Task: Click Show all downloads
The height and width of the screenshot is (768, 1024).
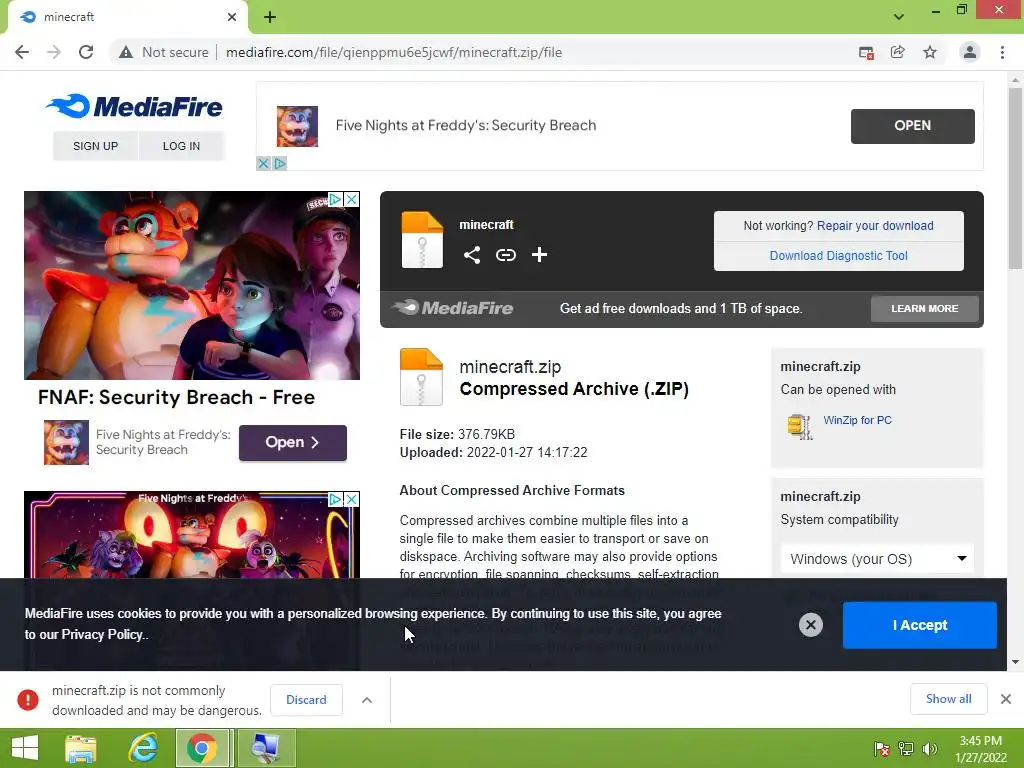Action: click(x=948, y=699)
